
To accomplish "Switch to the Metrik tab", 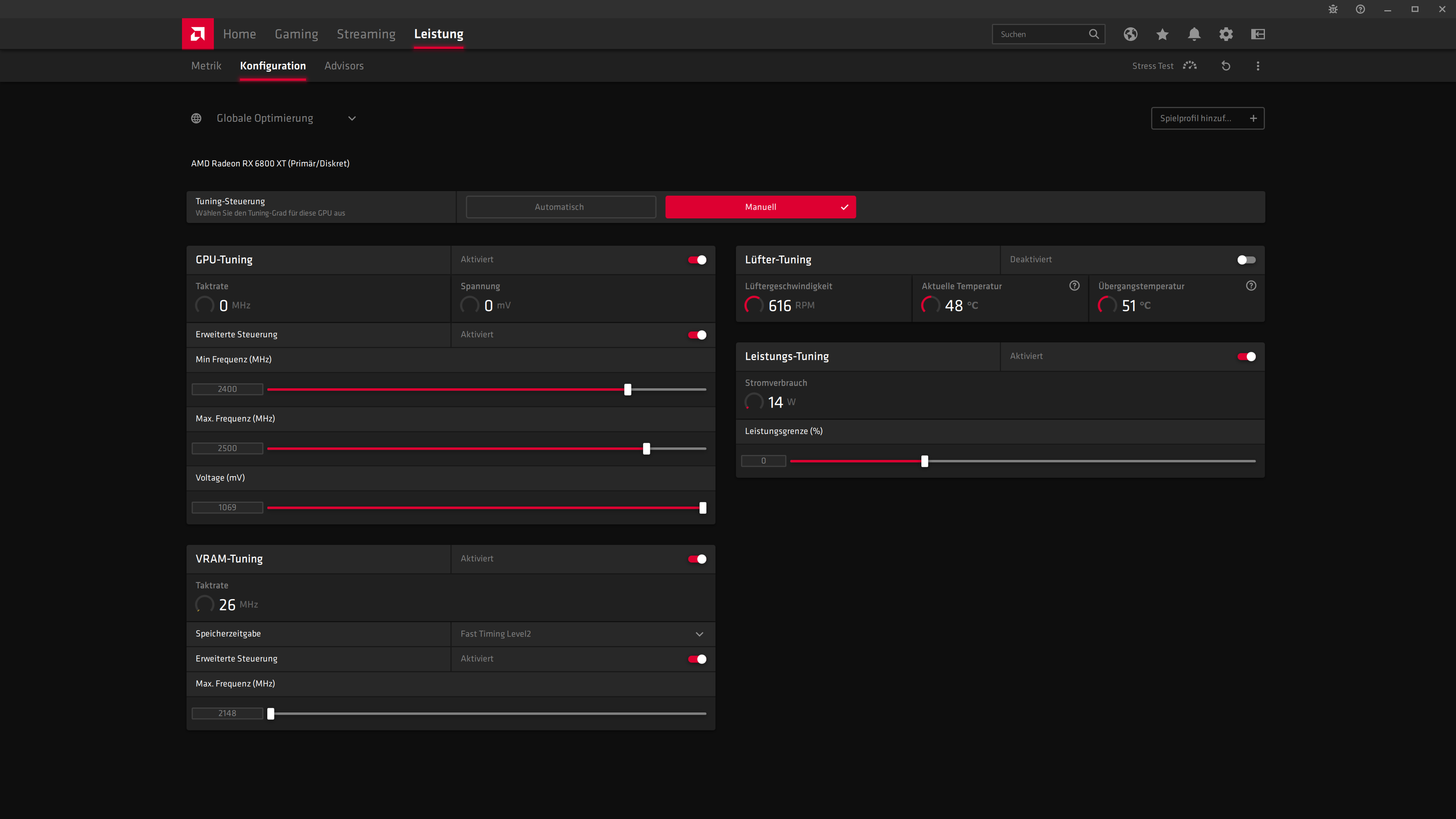I will [206, 66].
